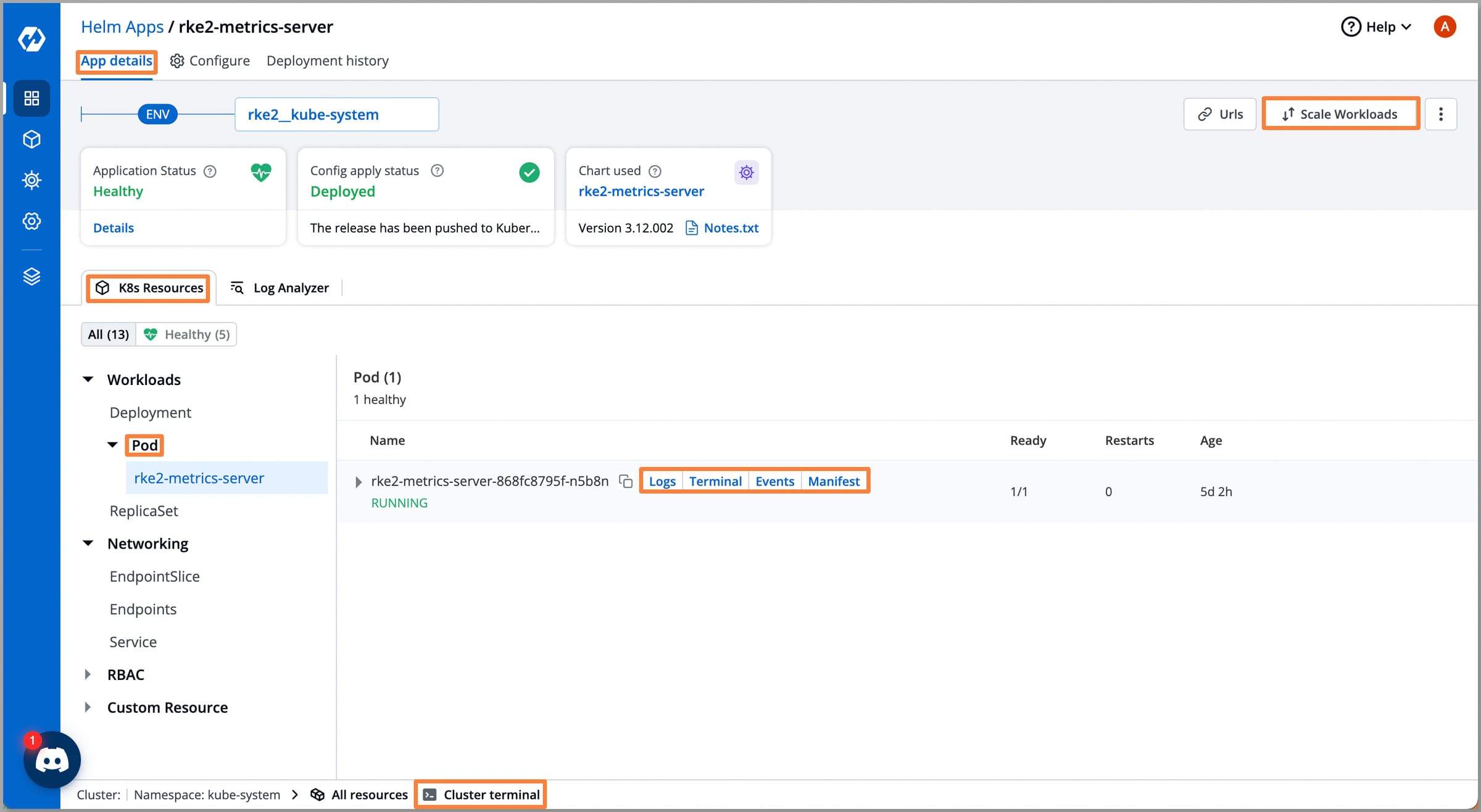Expand the rke2-metrics-server pod row details
Viewport: 1481px width, 812px height.
click(358, 481)
